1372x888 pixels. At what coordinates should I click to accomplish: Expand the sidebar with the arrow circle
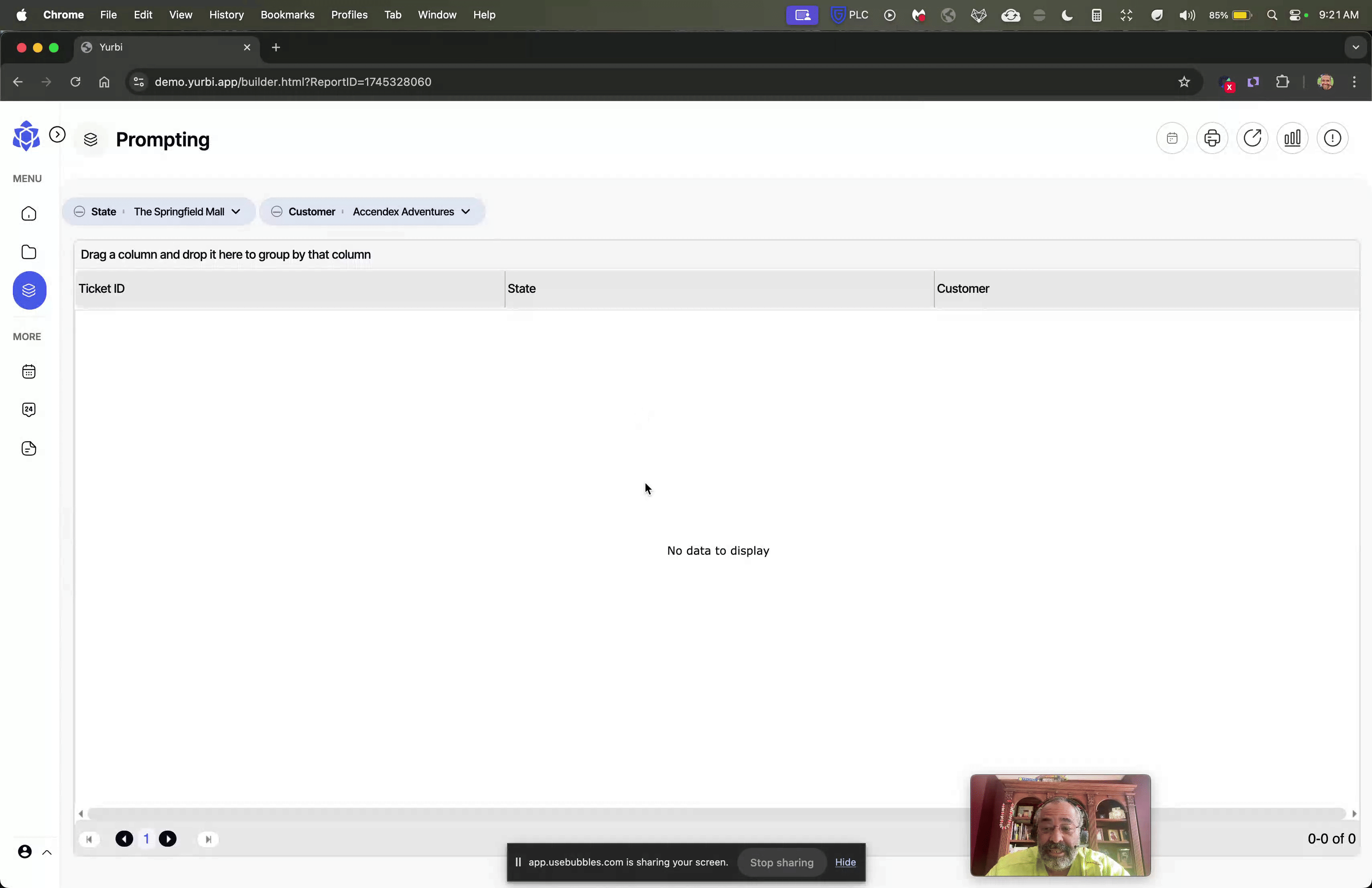tap(57, 135)
